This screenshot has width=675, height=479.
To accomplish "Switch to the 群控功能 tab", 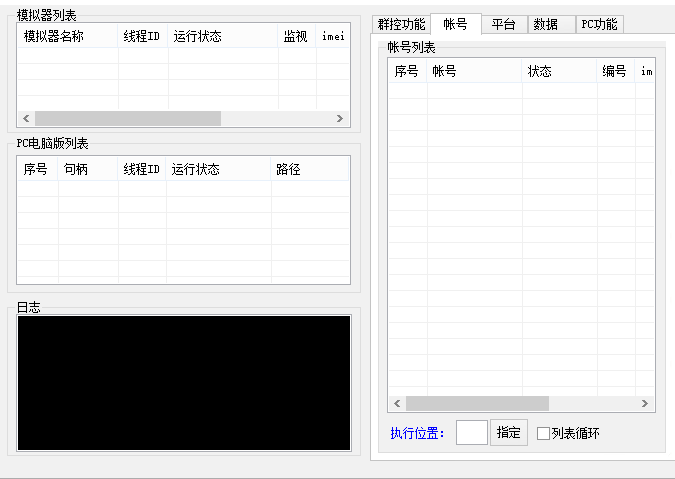I will click(401, 25).
